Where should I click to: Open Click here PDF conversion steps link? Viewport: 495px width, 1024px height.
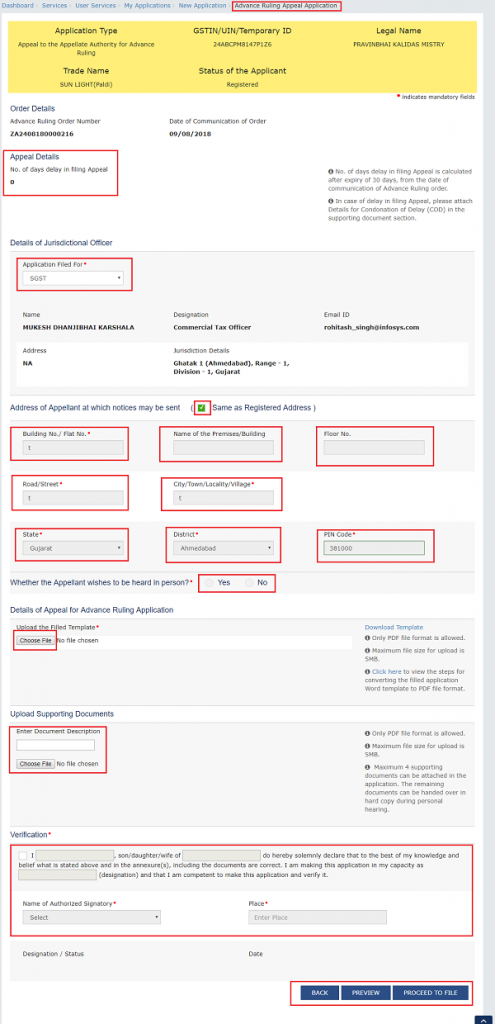387,671
